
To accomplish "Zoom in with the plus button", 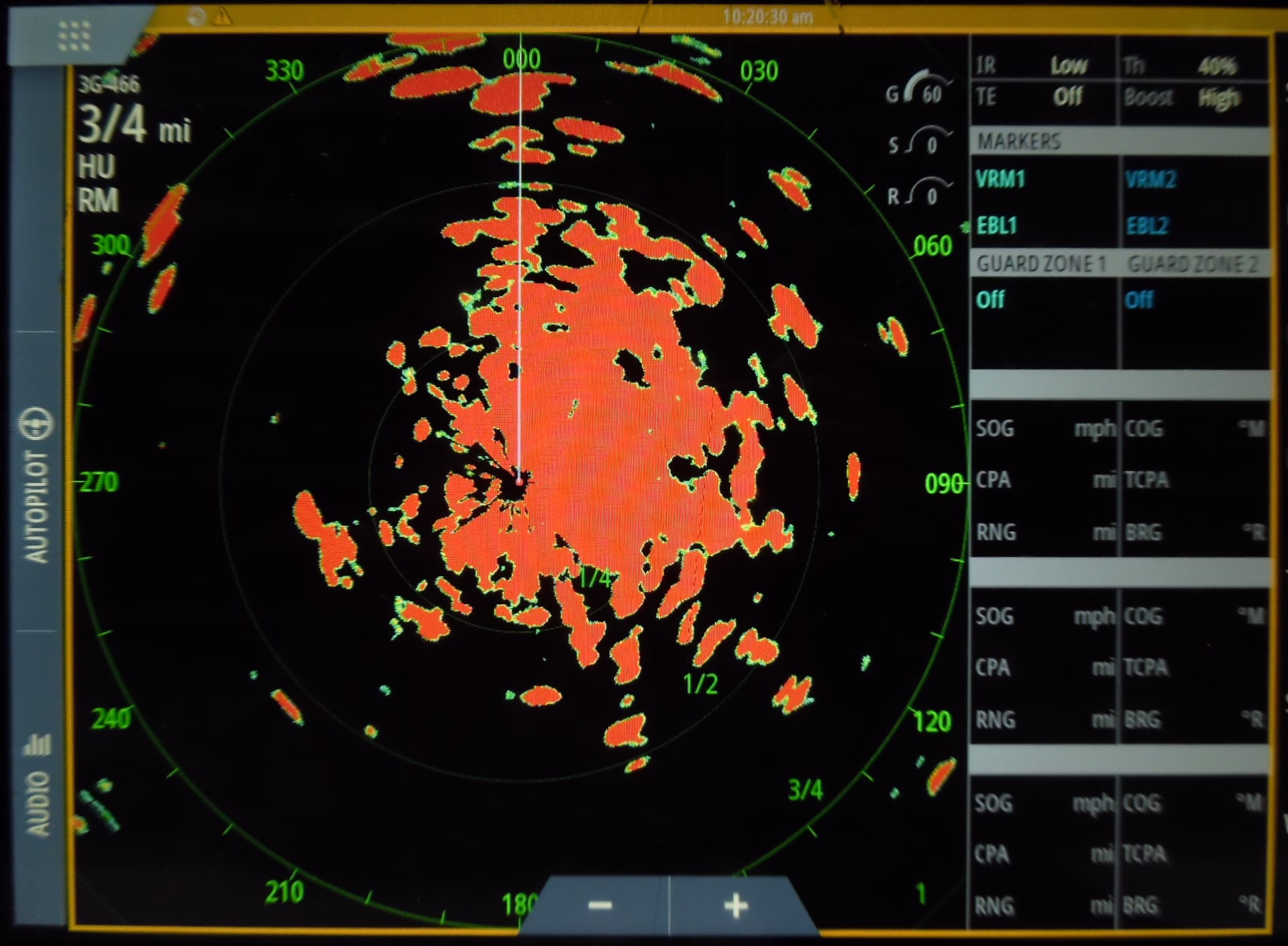I will (736, 906).
